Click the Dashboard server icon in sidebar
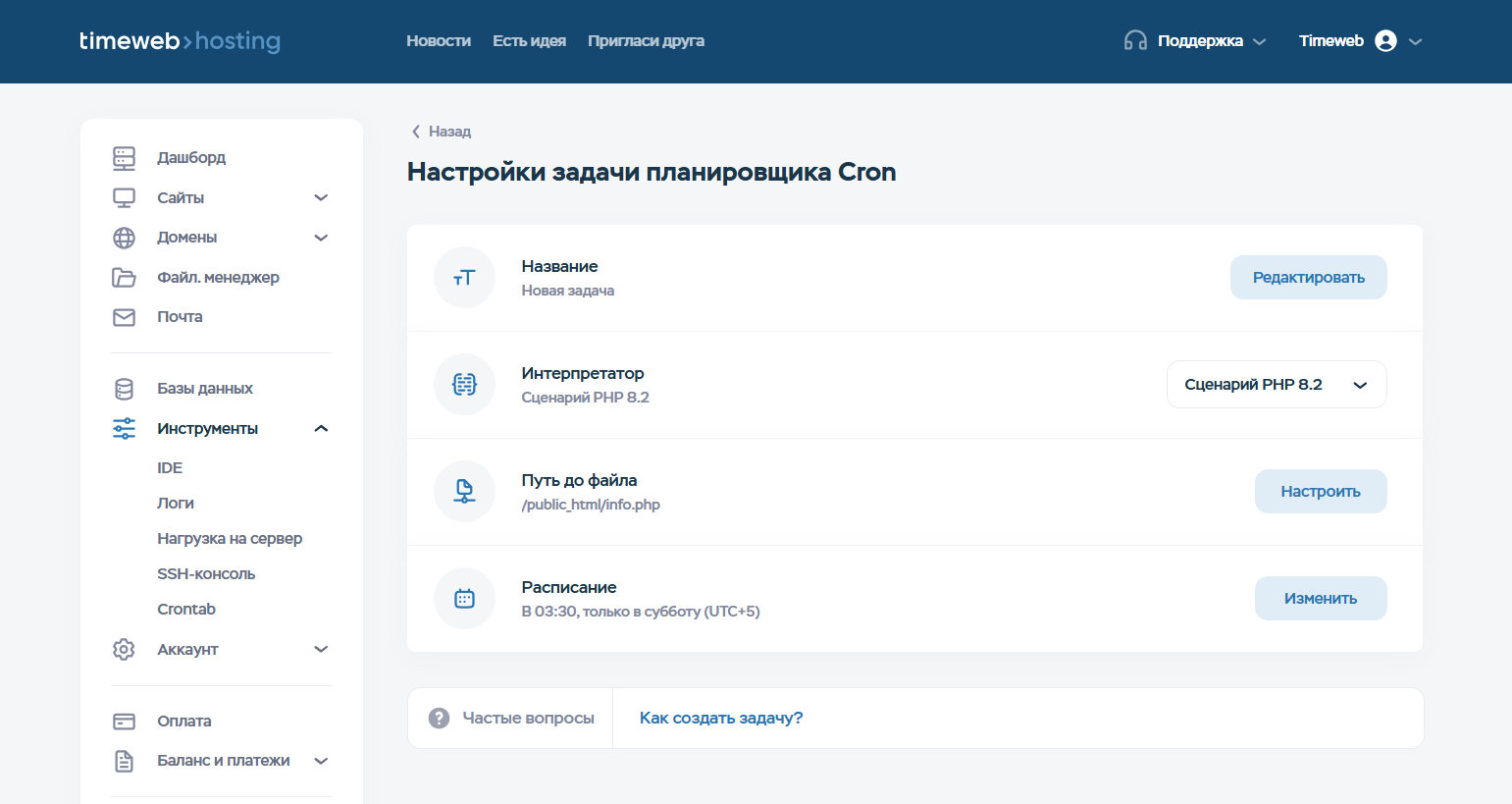This screenshot has width=1512, height=804. 124,158
